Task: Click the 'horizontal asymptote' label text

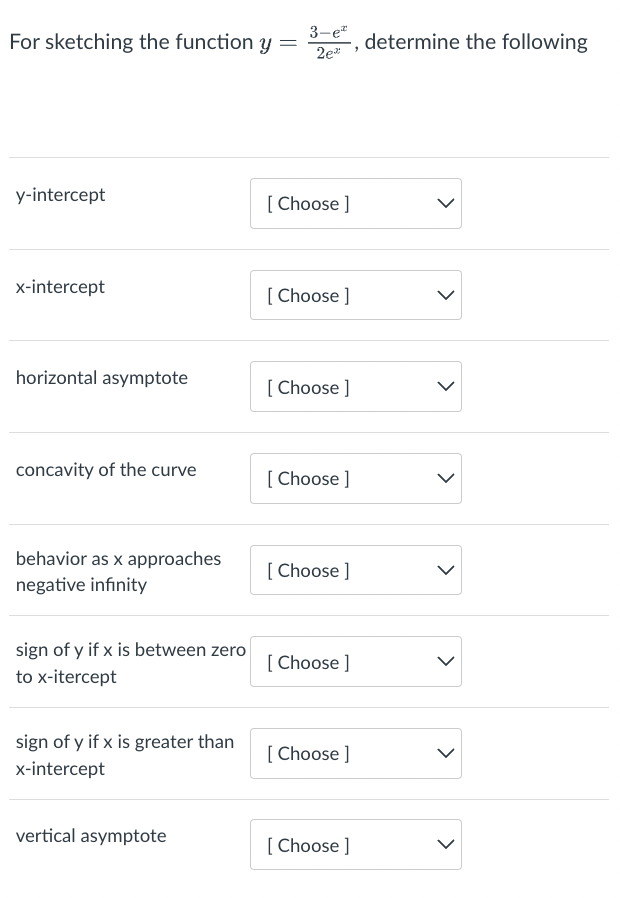Action: click(102, 378)
